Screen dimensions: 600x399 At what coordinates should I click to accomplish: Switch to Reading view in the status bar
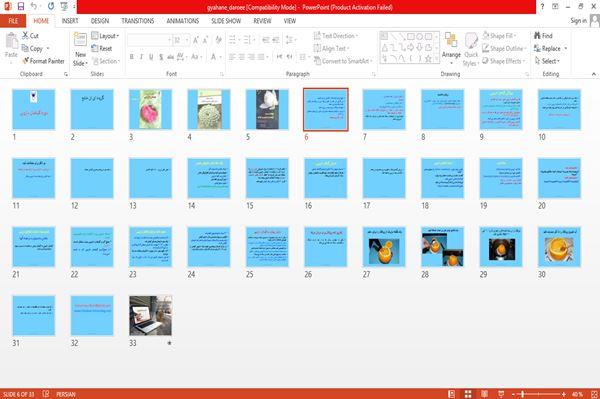pyautogui.click(x=484, y=394)
